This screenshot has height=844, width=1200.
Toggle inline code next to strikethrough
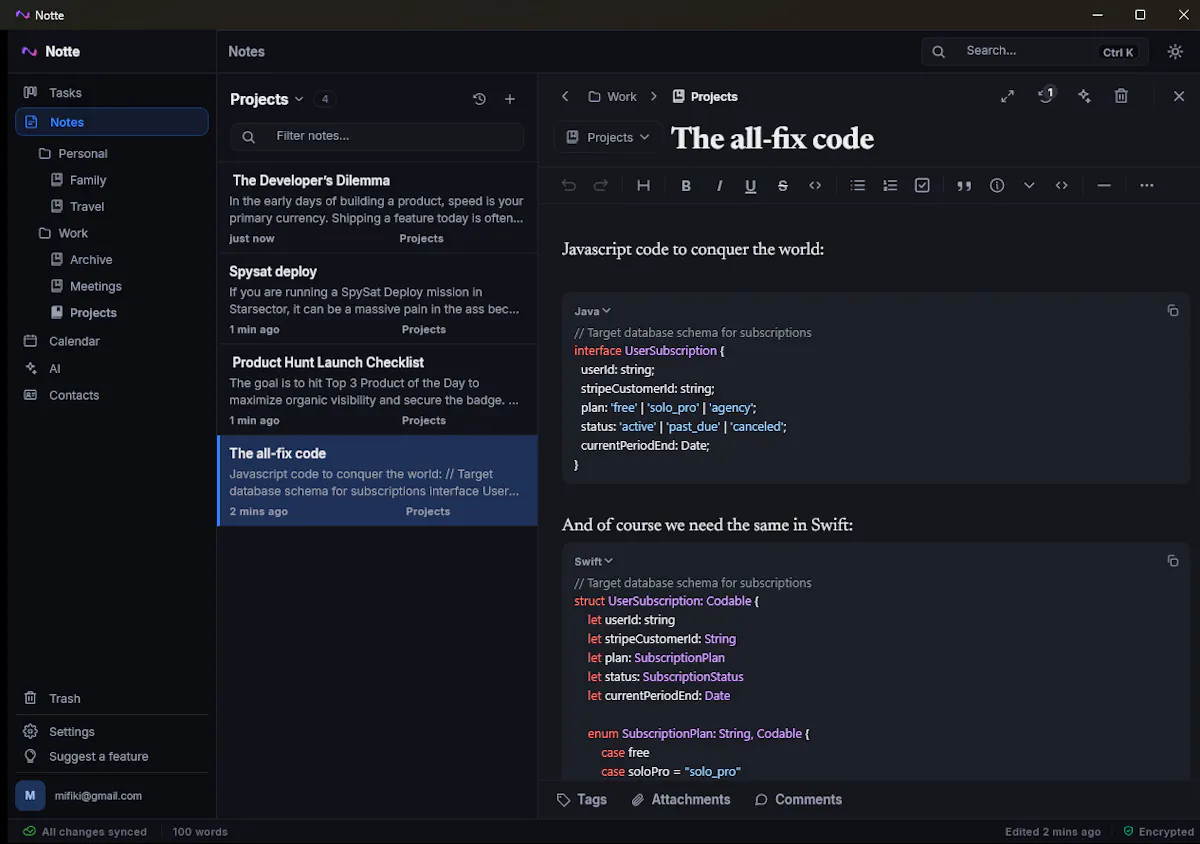[815, 185]
